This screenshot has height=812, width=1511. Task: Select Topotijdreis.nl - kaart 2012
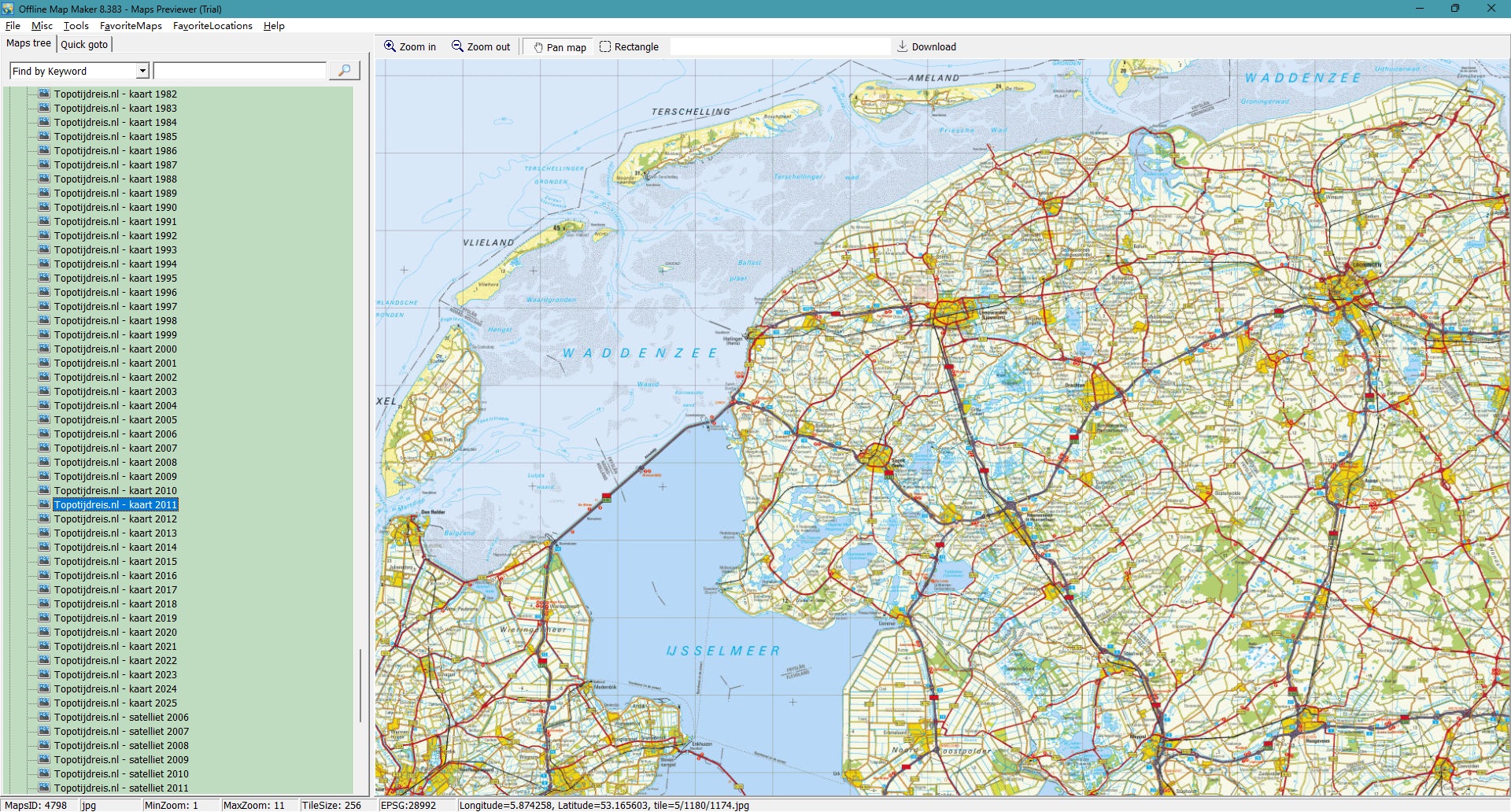pos(115,519)
